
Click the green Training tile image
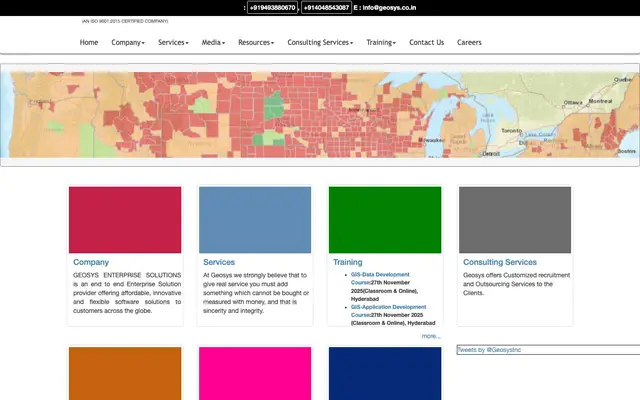[385, 220]
